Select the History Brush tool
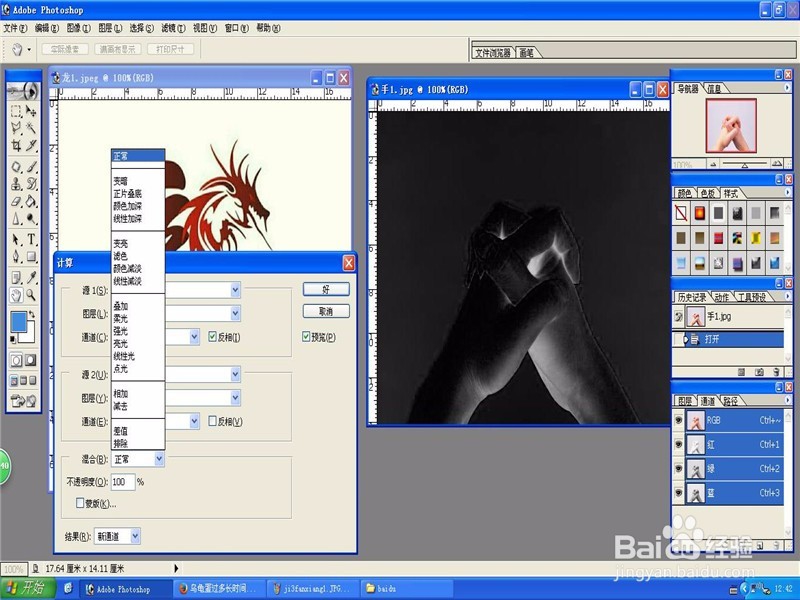The height and width of the screenshot is (600, 800). (31, 184)
